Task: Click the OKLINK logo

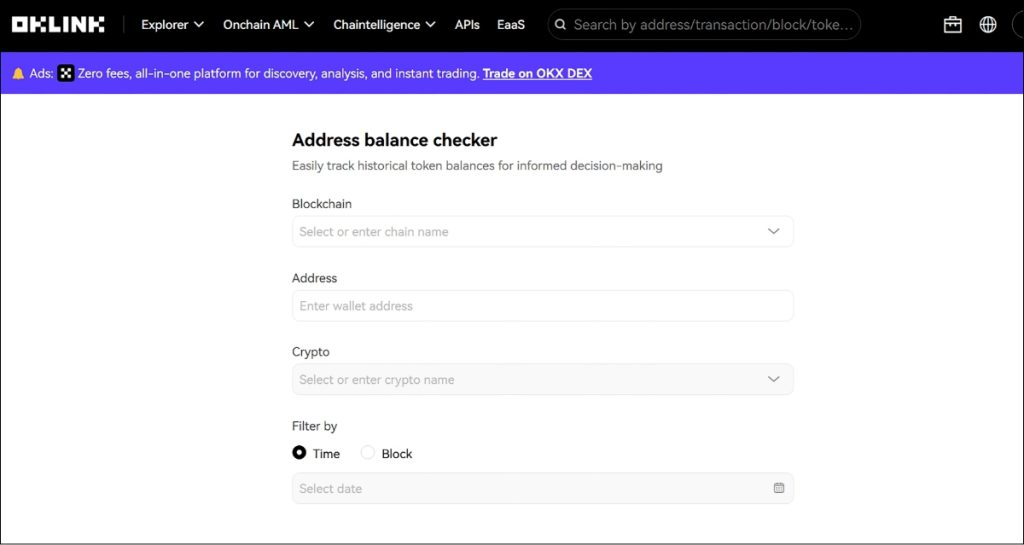Action: pos(58,24)
